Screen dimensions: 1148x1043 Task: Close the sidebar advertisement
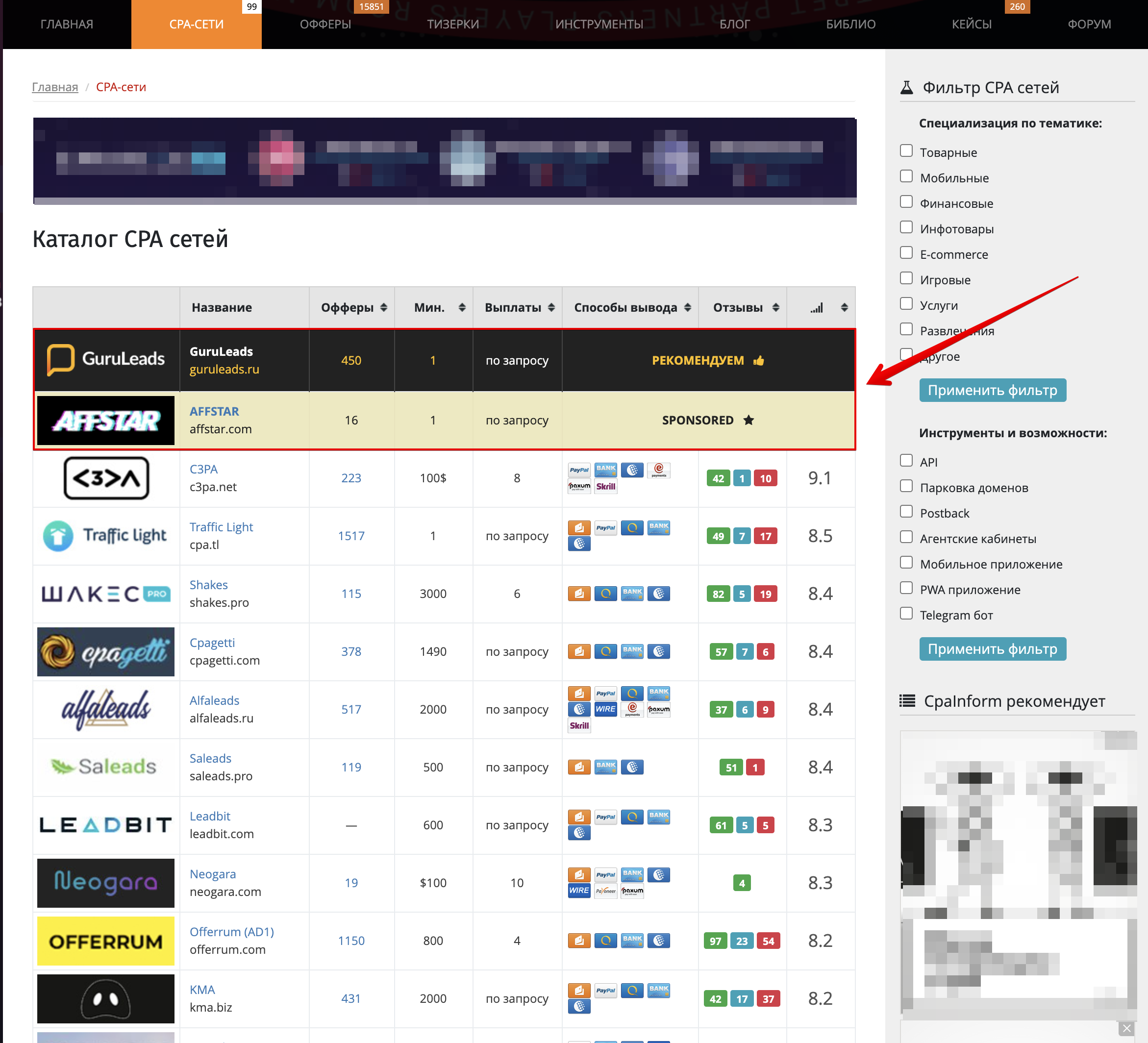[x=1126, y=1028]
